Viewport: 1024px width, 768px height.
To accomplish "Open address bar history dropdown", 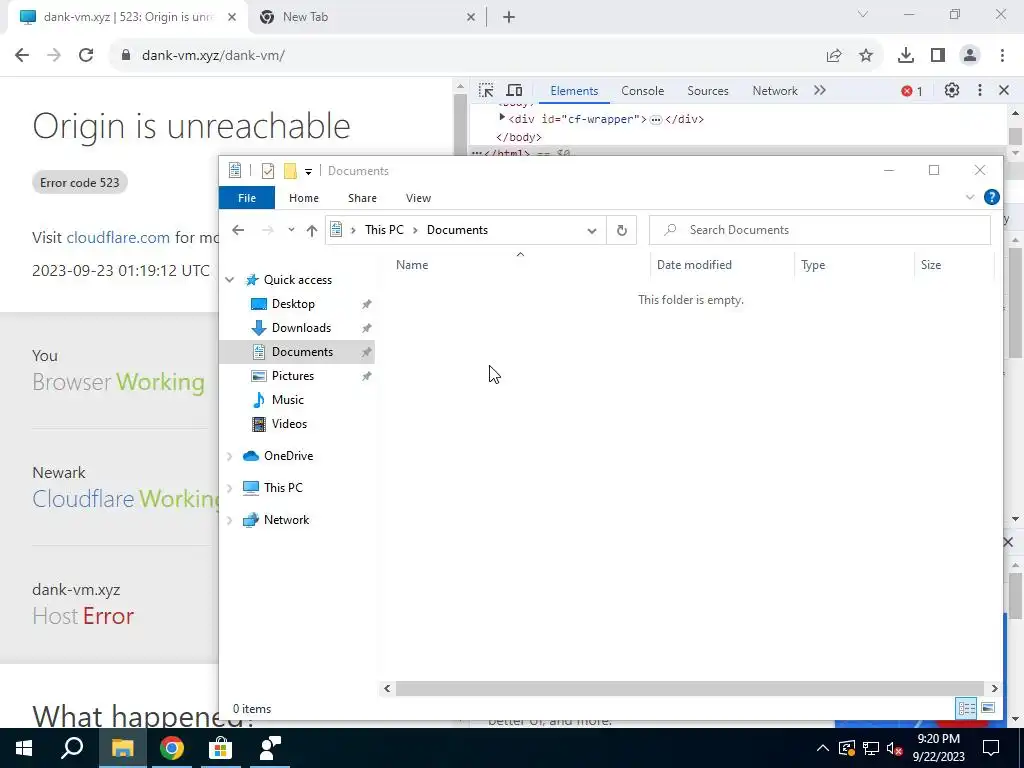I will click(x=592, y=231).
